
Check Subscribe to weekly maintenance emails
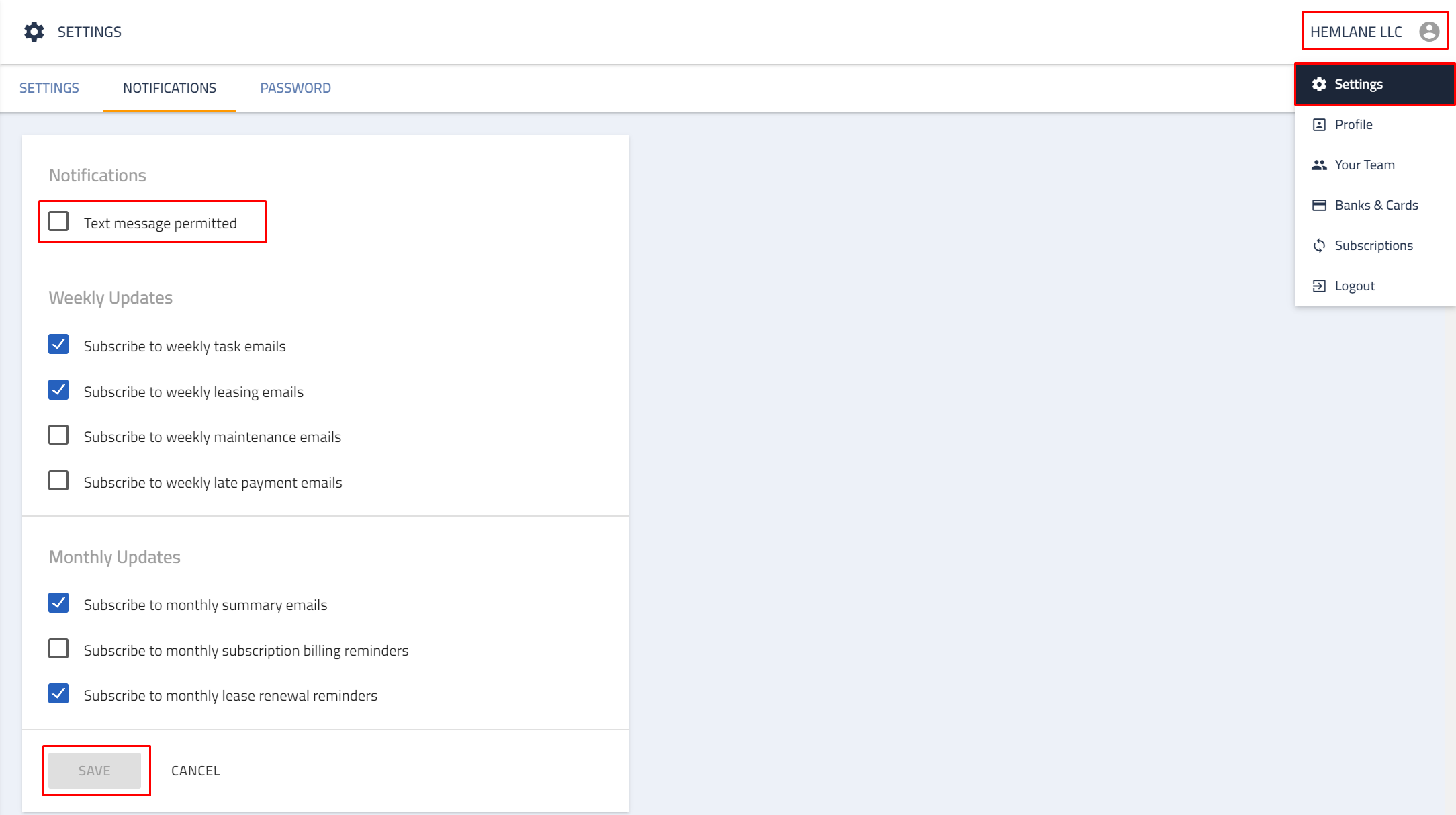click(58, 435)
